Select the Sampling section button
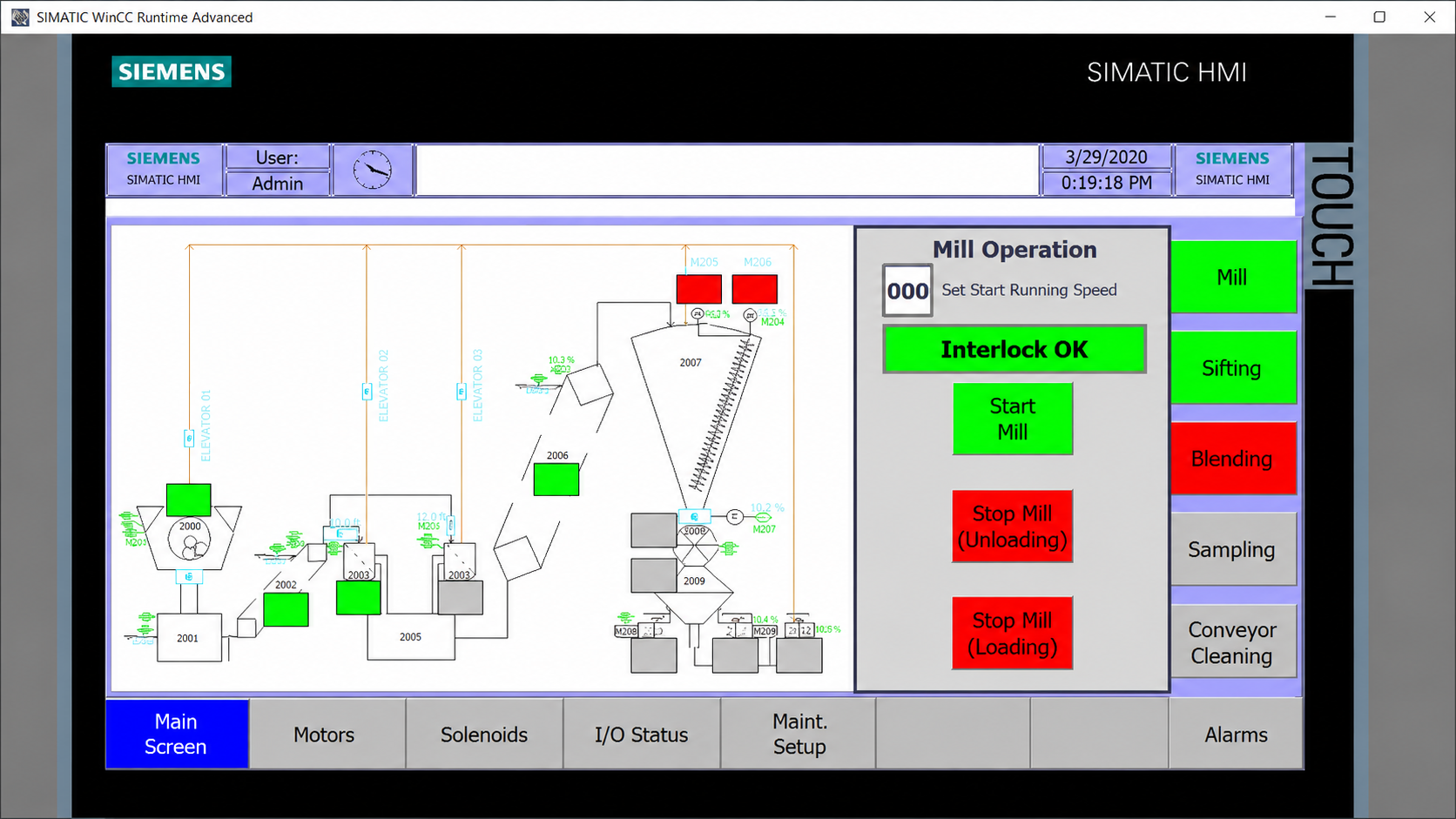The width and height of the screenshot is (1456, 819). tap(1233, 549)
